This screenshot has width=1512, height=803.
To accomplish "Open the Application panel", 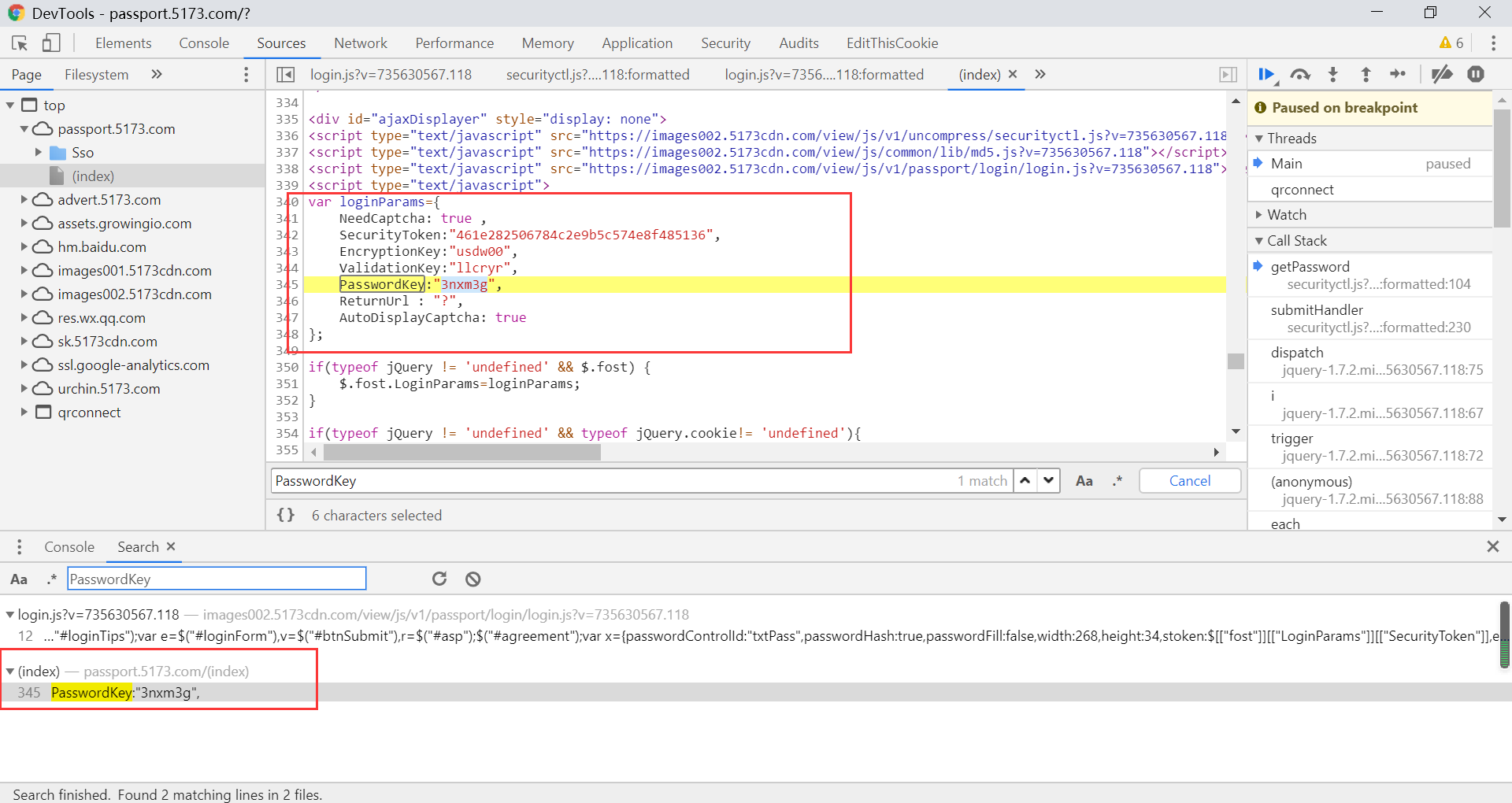I will [x=637, y=43].
